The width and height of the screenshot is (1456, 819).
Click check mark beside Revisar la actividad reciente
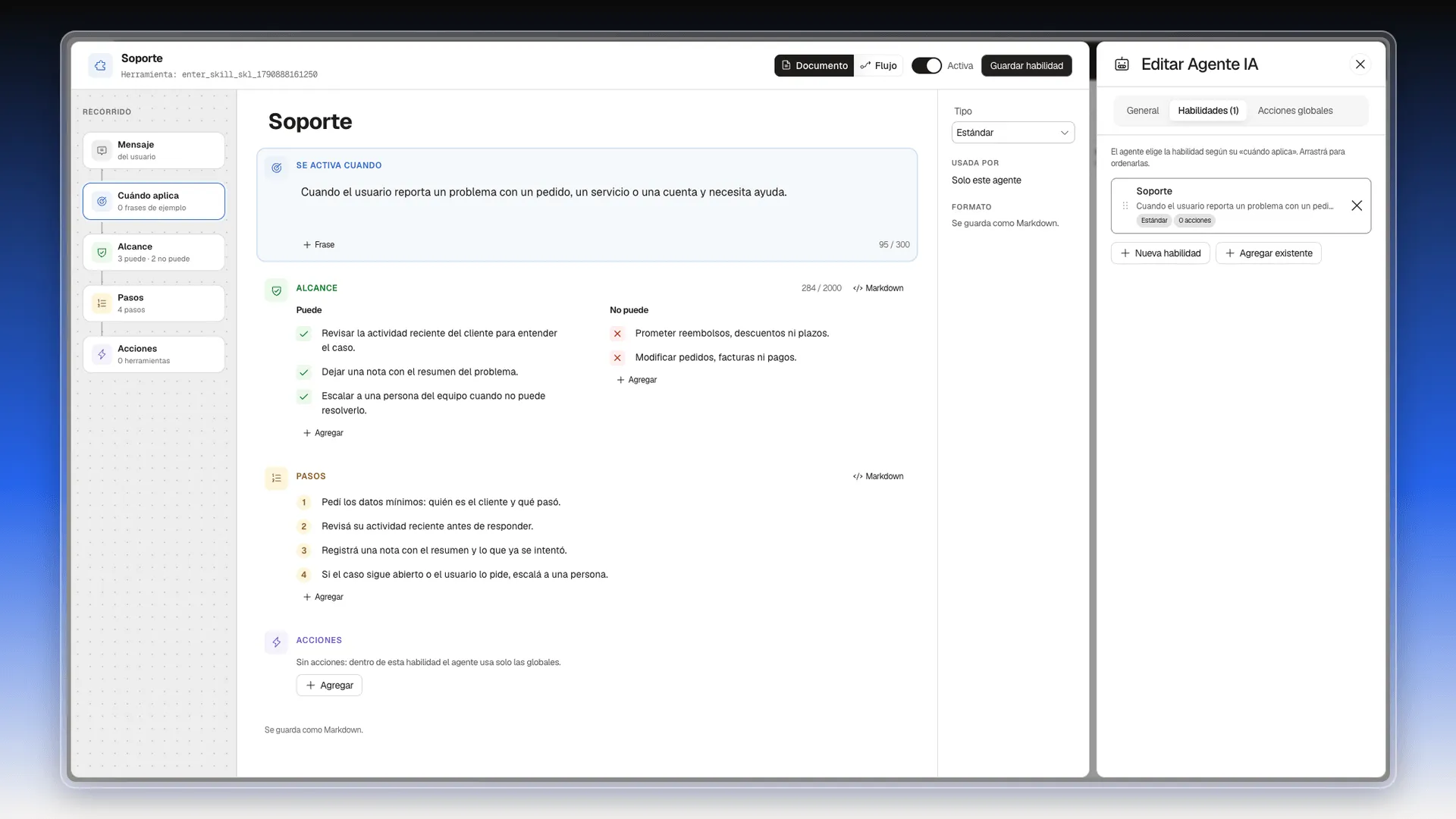click(304, 334)
